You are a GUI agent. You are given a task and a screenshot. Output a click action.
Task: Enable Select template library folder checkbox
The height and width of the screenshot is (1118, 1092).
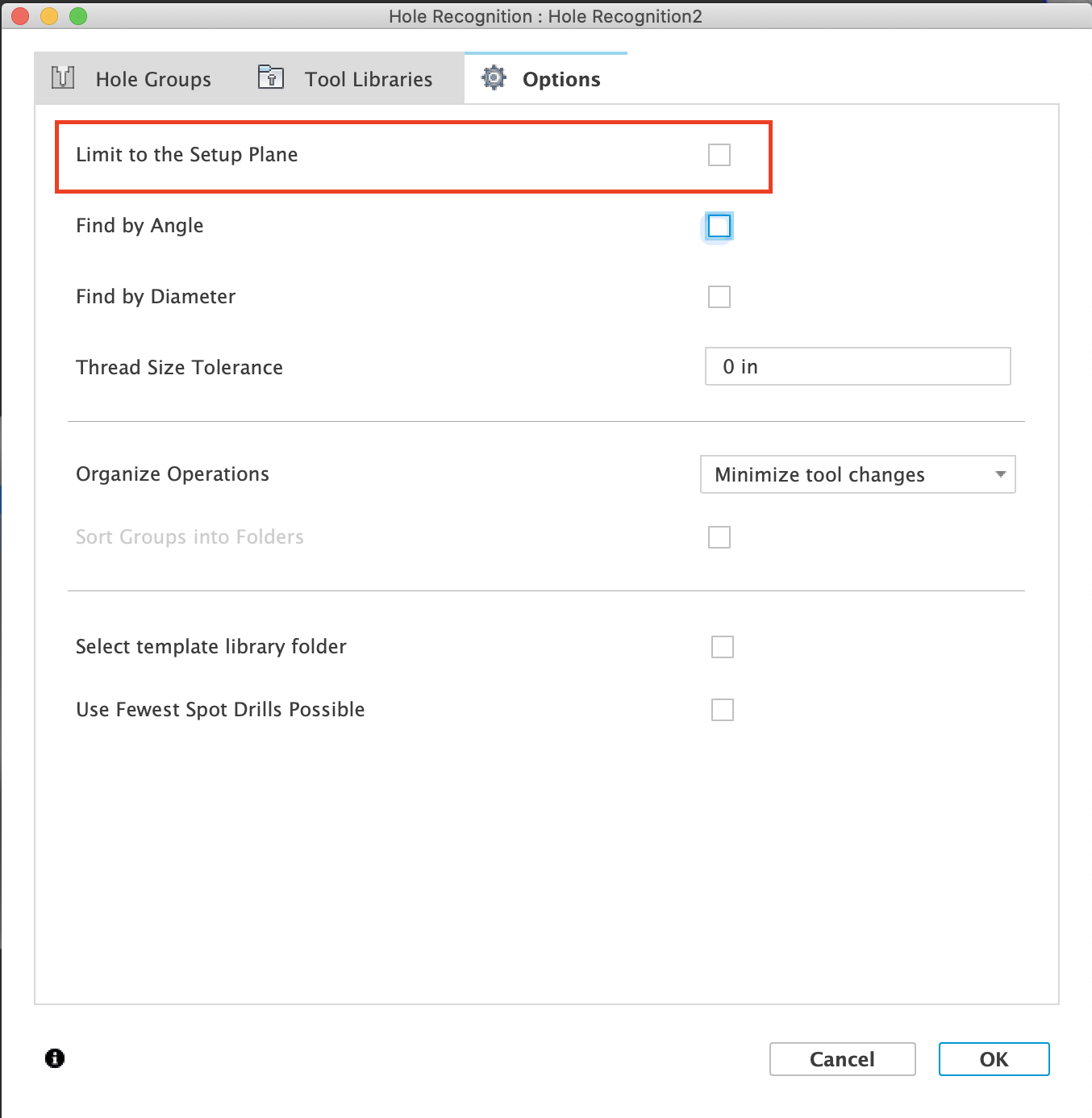pyautogui.click(x=723, y=647)
